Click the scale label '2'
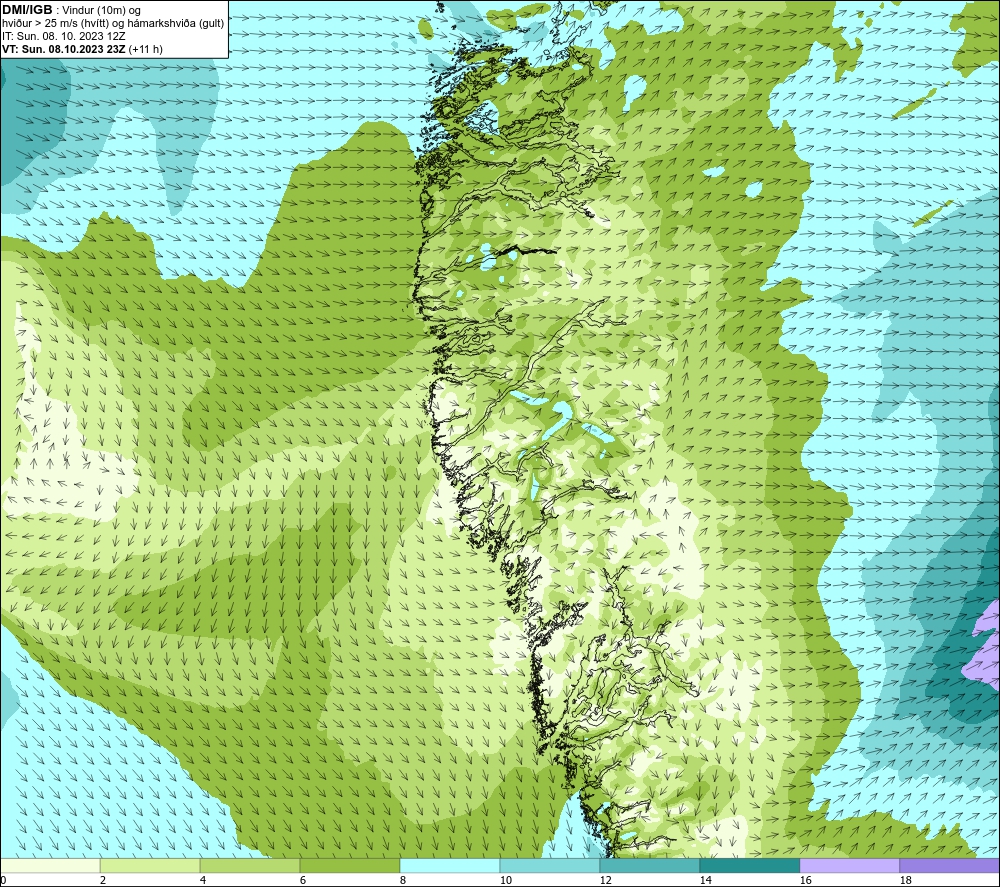The image size is (1000, 887). point(103,881)
